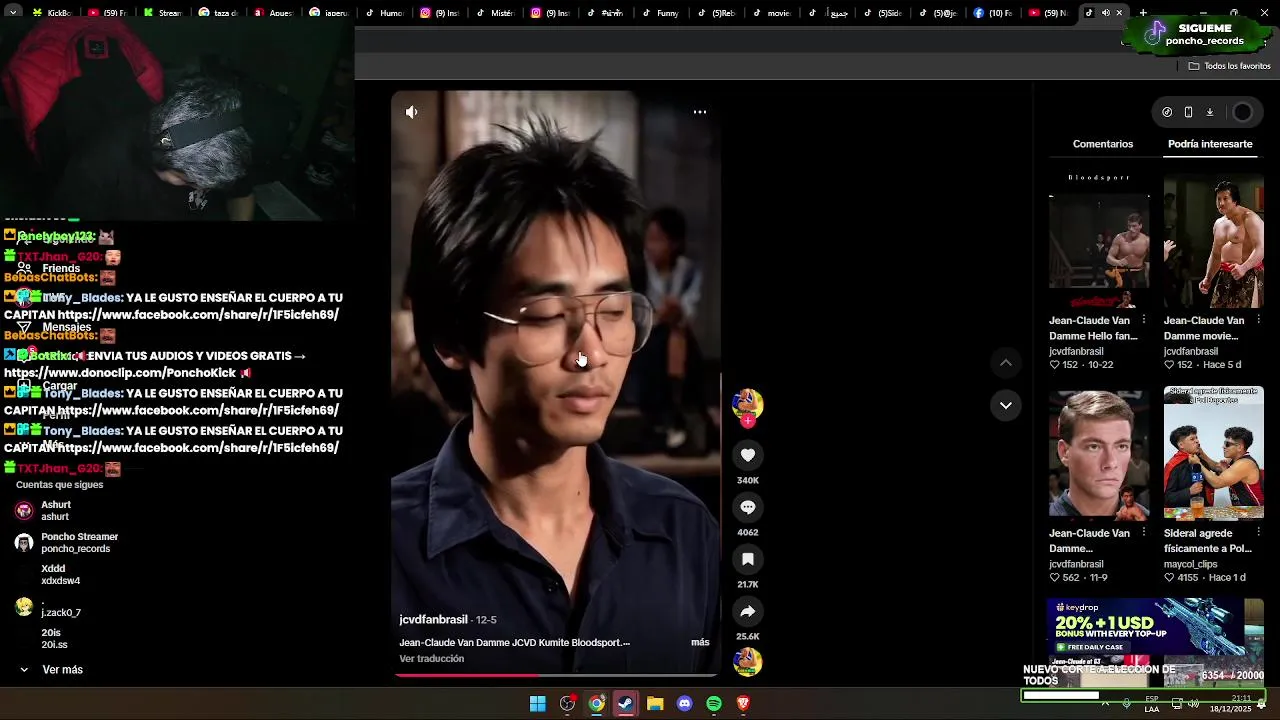
Task: Expand followed accounts with 'Ver más'
Action: (51, 670)
